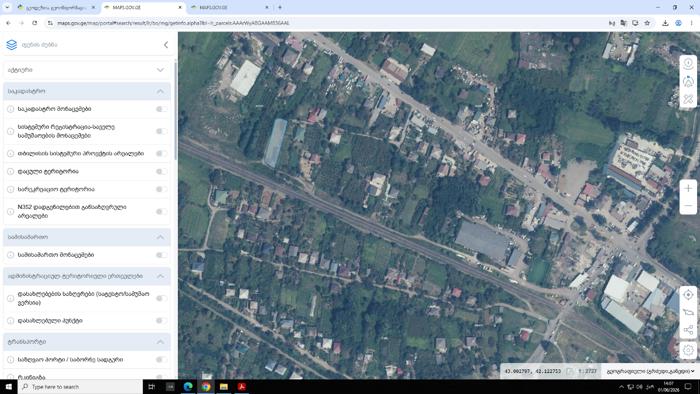The width and height of the screenshot is (700, 394).
Task: Click the middle icon in the upper map tool group
Action: coord(688,82)
